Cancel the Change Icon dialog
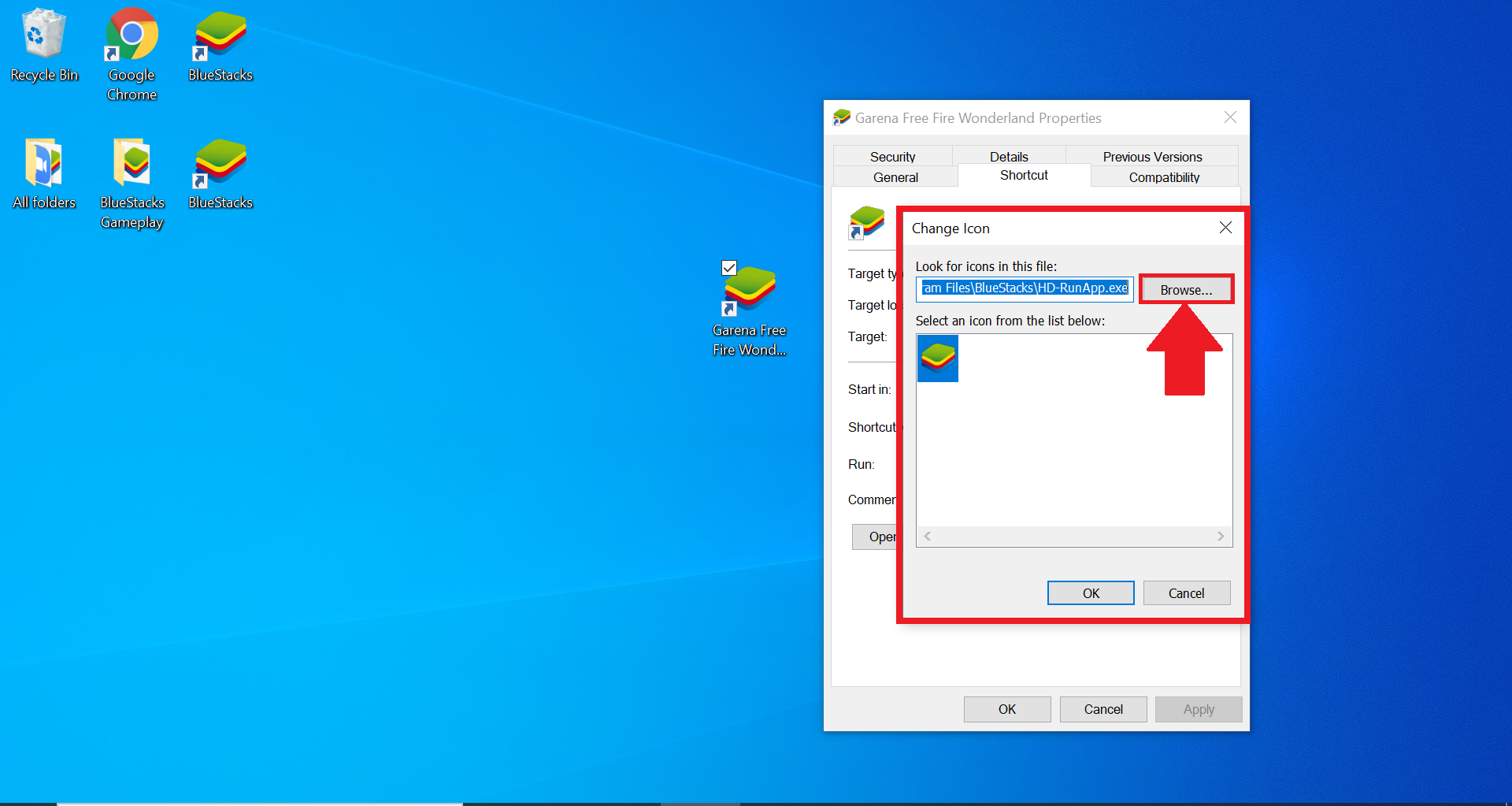Viewport: 1512px width, 806px height. tap(1186, 593)
